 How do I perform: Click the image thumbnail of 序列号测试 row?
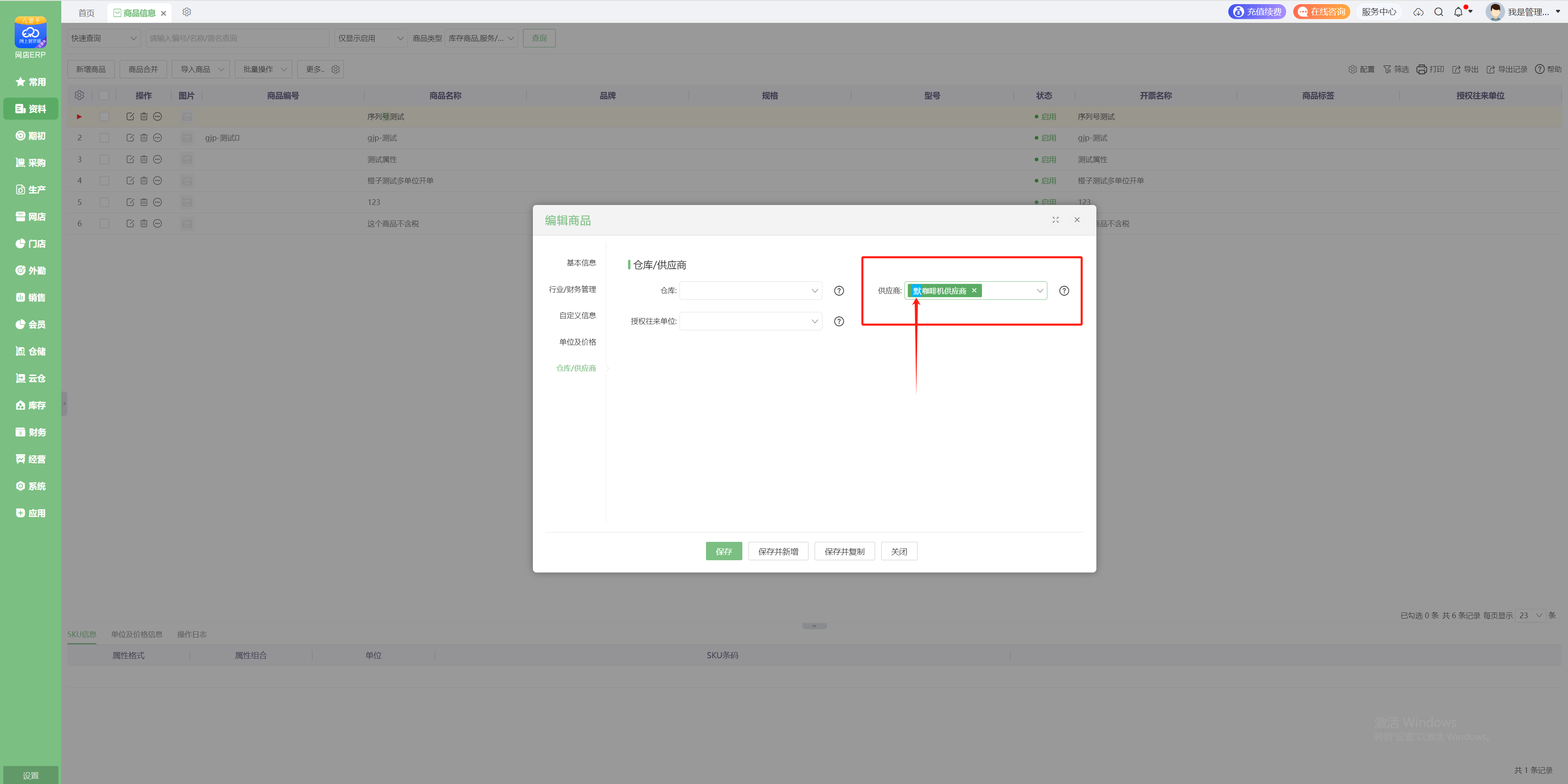click(187, 117)
